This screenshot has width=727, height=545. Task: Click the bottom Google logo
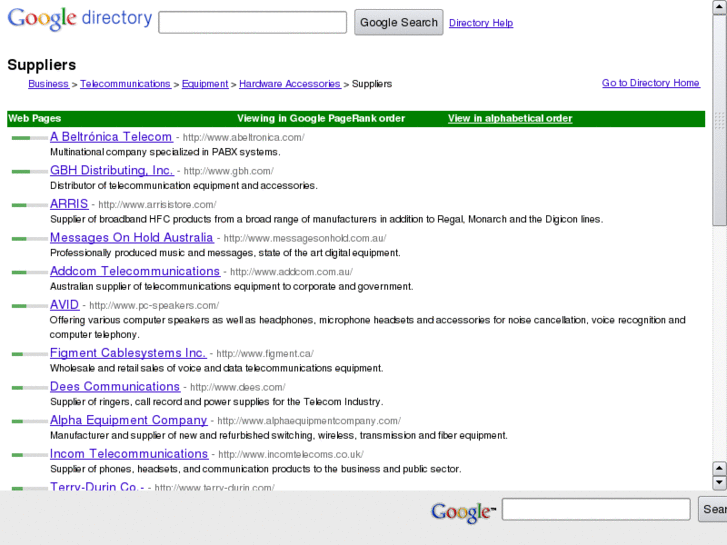463,512
